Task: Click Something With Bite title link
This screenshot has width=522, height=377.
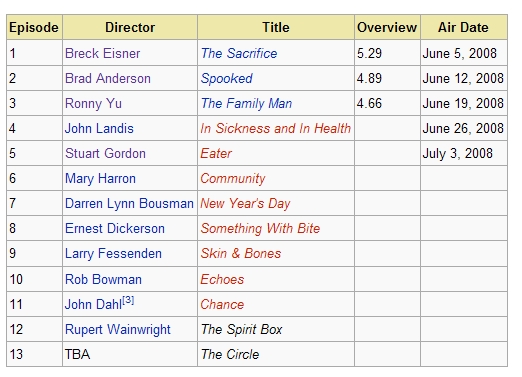Action: 260,228
